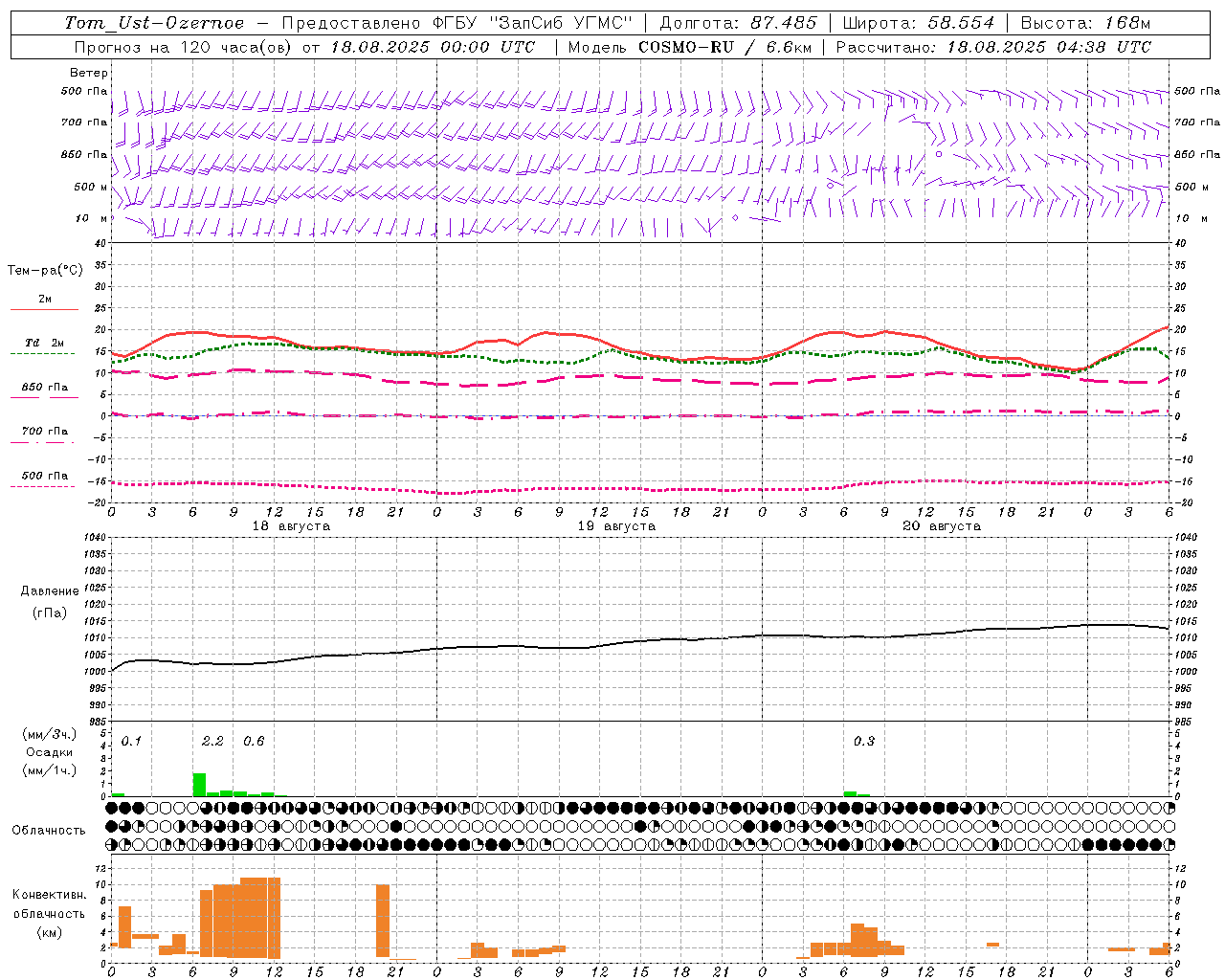
Task: Select the latitude text Широта: 58.554
Action: point(919,23)
